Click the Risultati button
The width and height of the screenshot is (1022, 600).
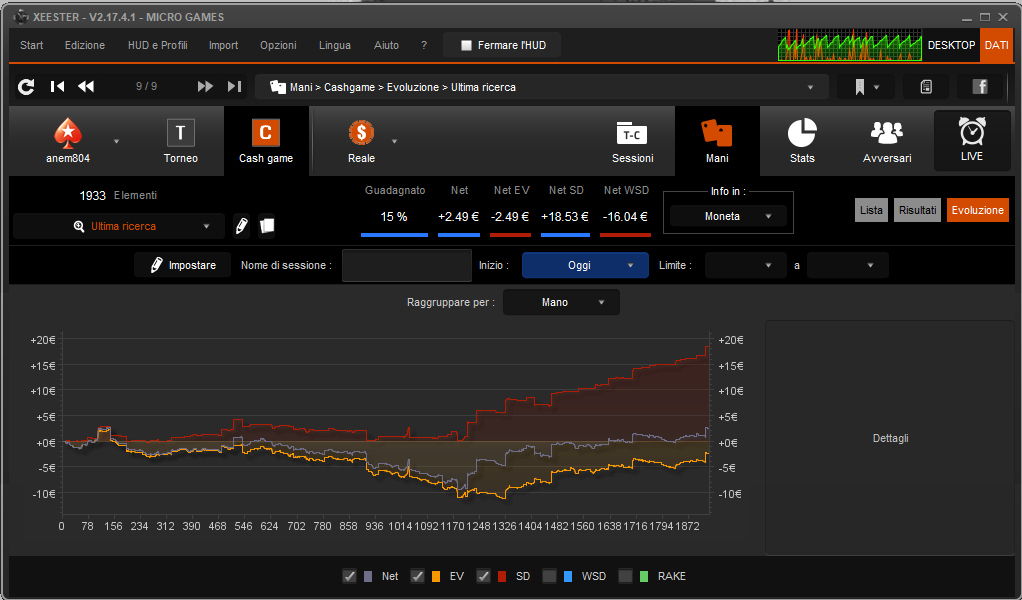[x=917, y=210]
